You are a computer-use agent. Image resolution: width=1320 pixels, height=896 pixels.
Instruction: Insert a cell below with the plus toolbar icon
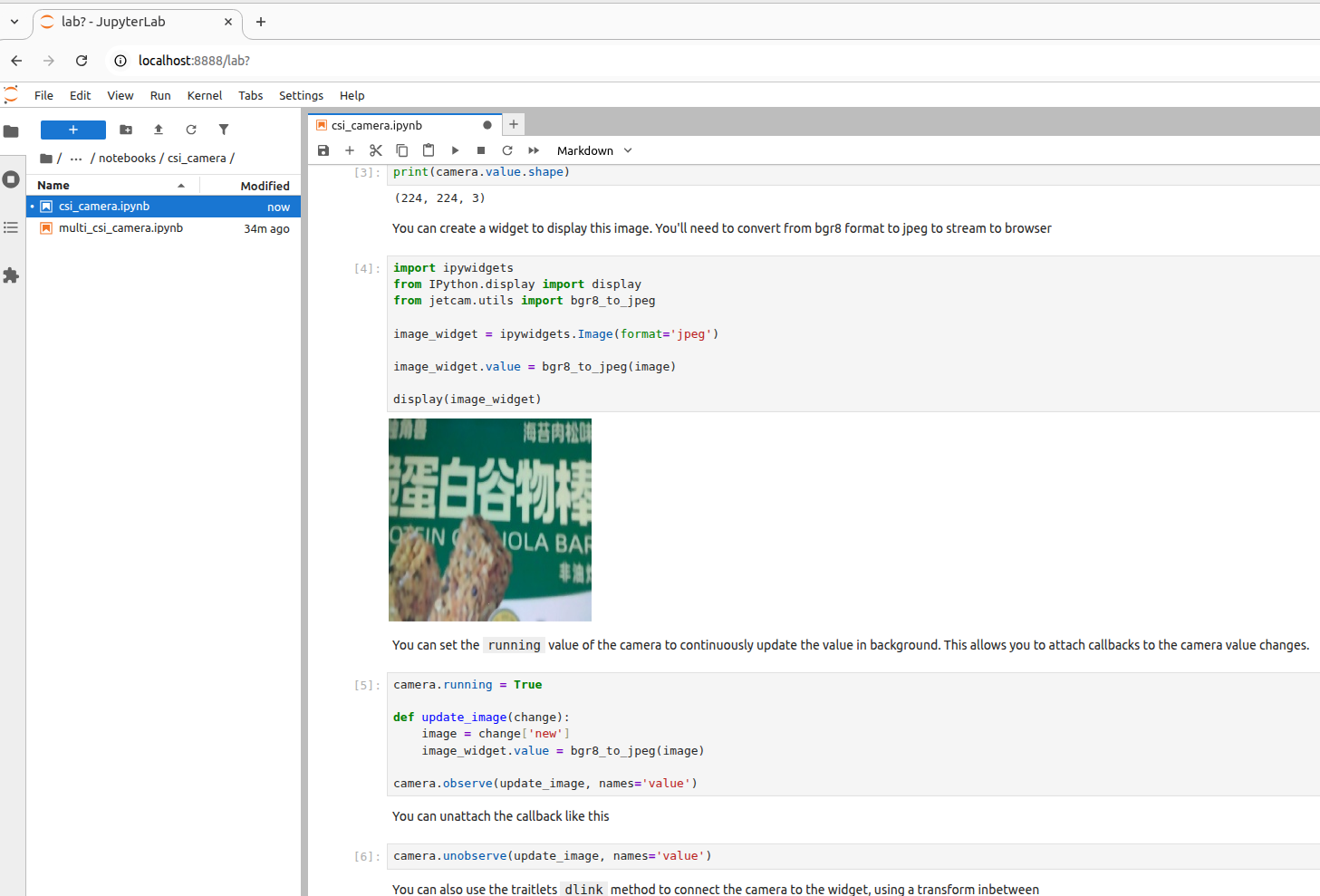350,150
